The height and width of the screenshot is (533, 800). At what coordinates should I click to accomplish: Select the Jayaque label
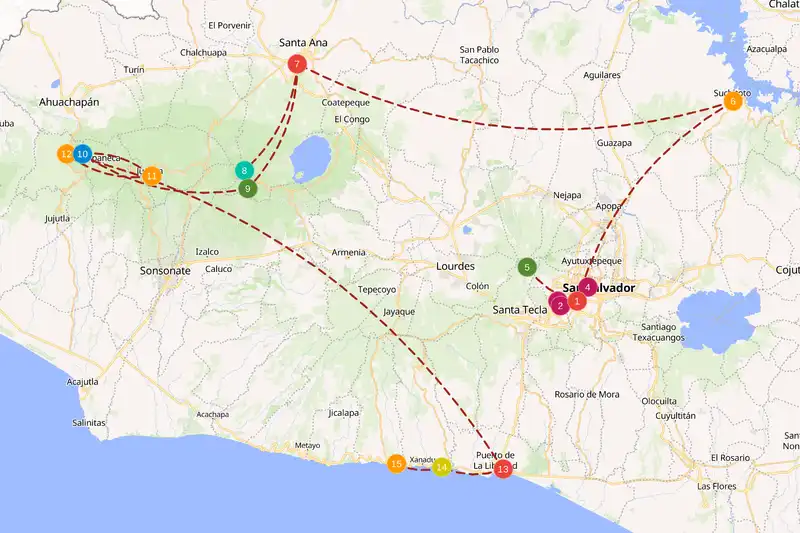pyautogui.click(x=399, y=312)
